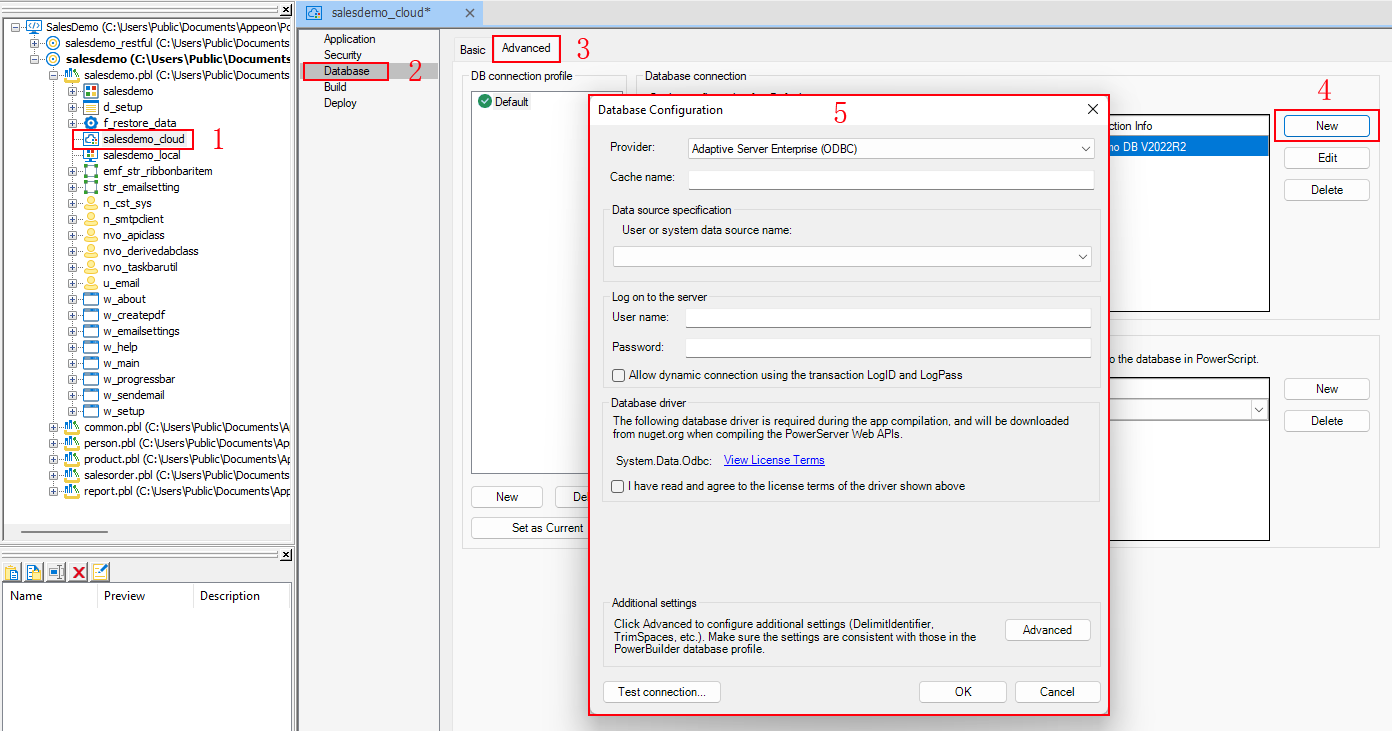Click the red X delete clip icon
The width and height of the screenshot is (1392, 731).
(x=78, y=572)
